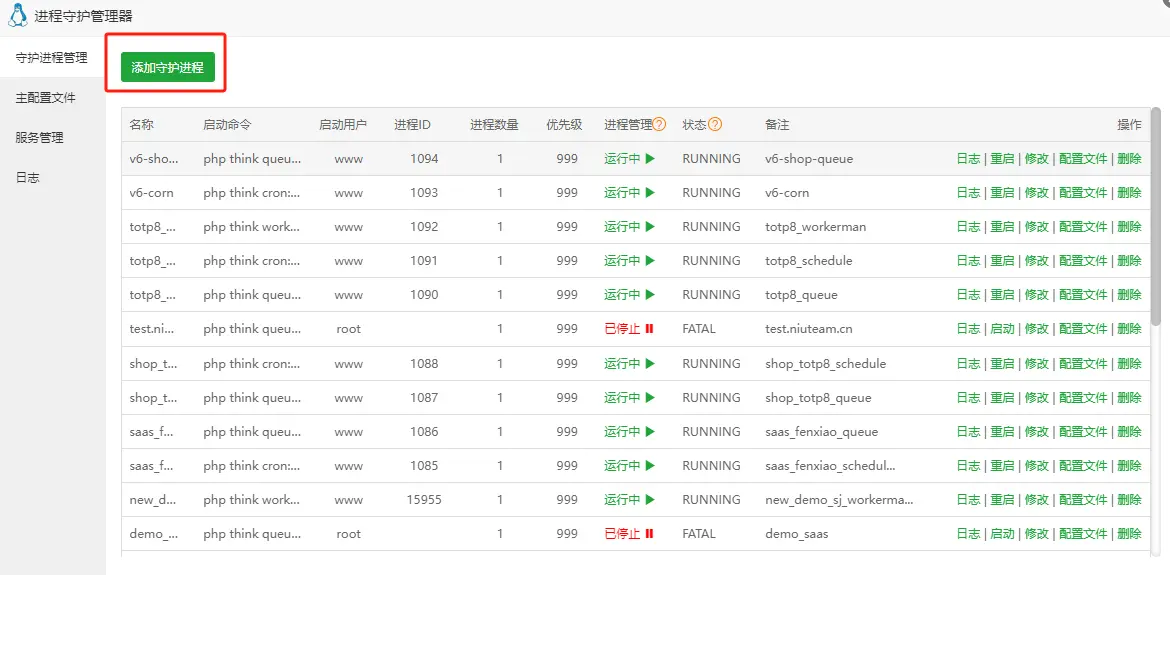Toggle stopped status of test.niuteam.cn process
Image resolution: width=1170 pixels, height=648 pixels.
click(x=628, y=329)
